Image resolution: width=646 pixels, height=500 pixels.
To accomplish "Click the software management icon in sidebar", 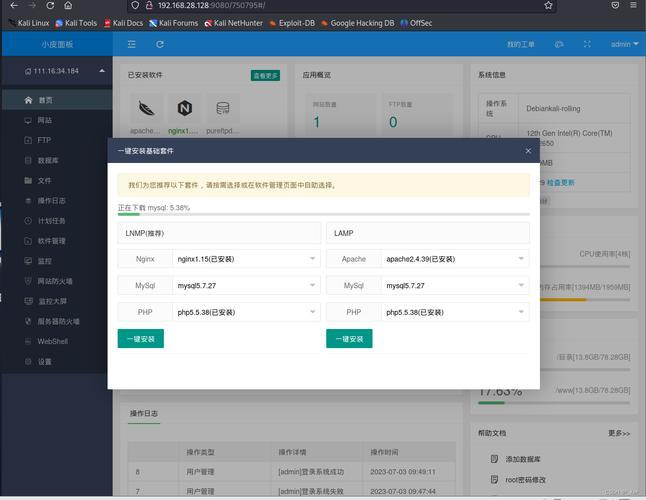I will pyautogui.click(x=28, y=241).
